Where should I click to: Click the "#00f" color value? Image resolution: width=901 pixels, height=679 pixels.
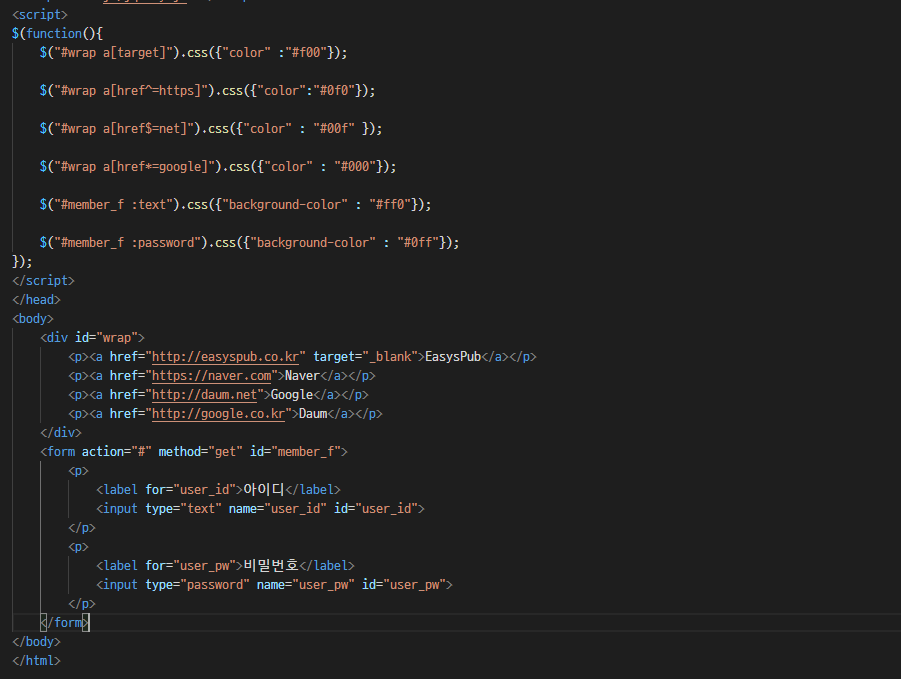tap(334, 129)
